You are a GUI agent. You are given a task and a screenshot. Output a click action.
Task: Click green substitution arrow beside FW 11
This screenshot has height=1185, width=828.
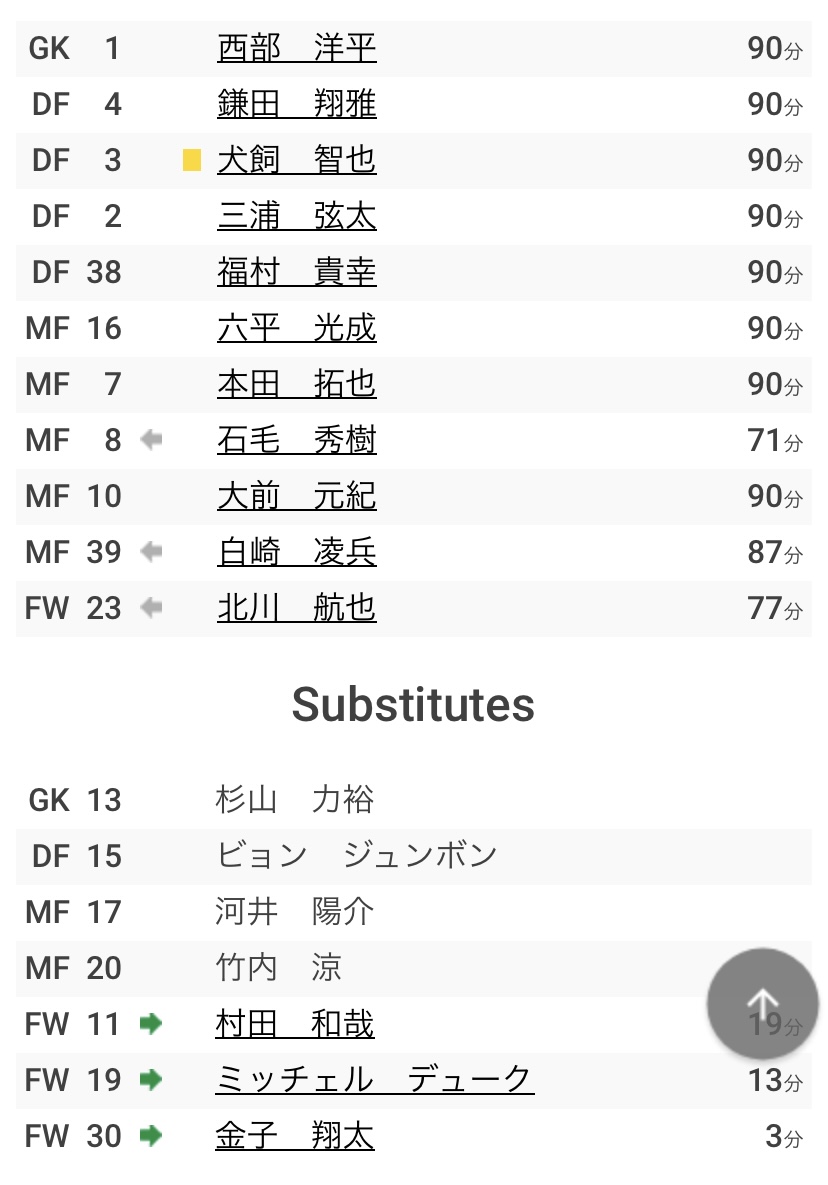151,1024
